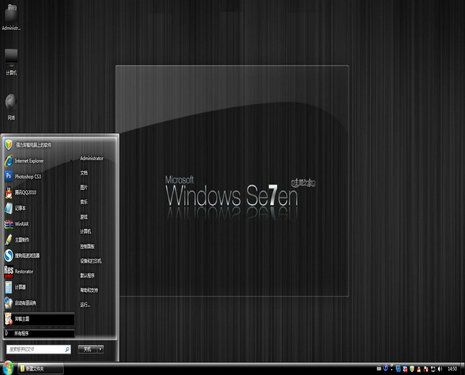The width and height of the screenshot is (465, 375).
Task: Open the QQ2010 penguin entry in the Start menu
Action: [x=38, y=192]
